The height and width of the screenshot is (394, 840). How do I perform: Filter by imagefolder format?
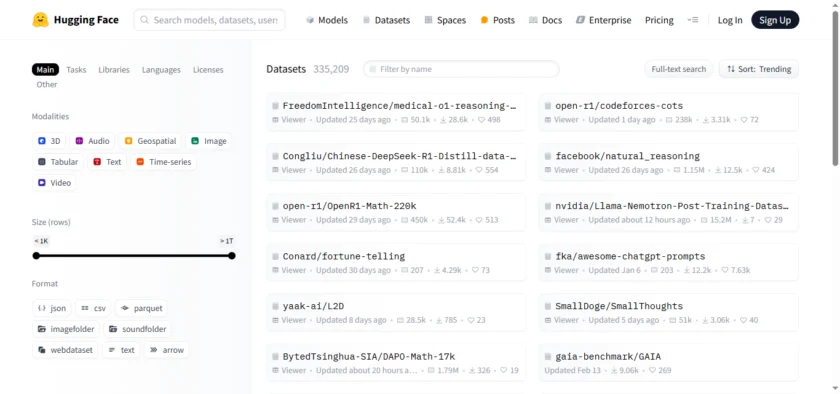point(66,329)
